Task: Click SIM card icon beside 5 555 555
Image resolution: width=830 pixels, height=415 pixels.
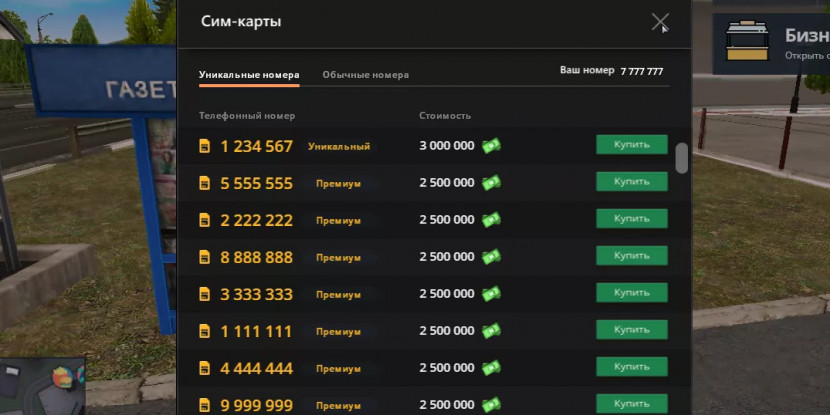Action: tap(205, 183)
